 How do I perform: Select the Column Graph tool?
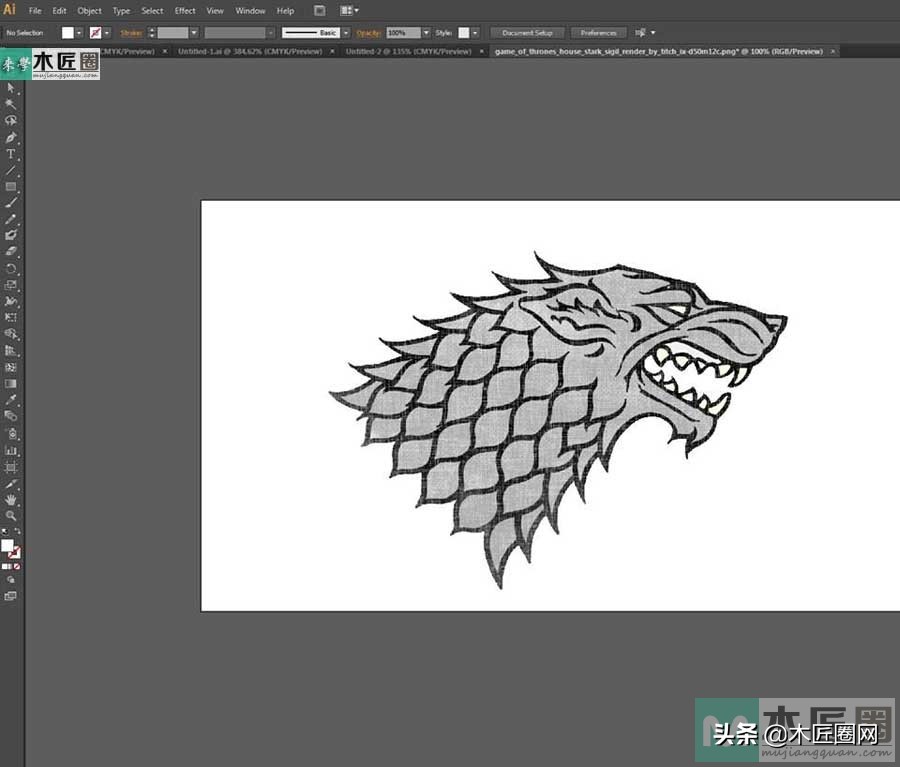click(10, 451)
